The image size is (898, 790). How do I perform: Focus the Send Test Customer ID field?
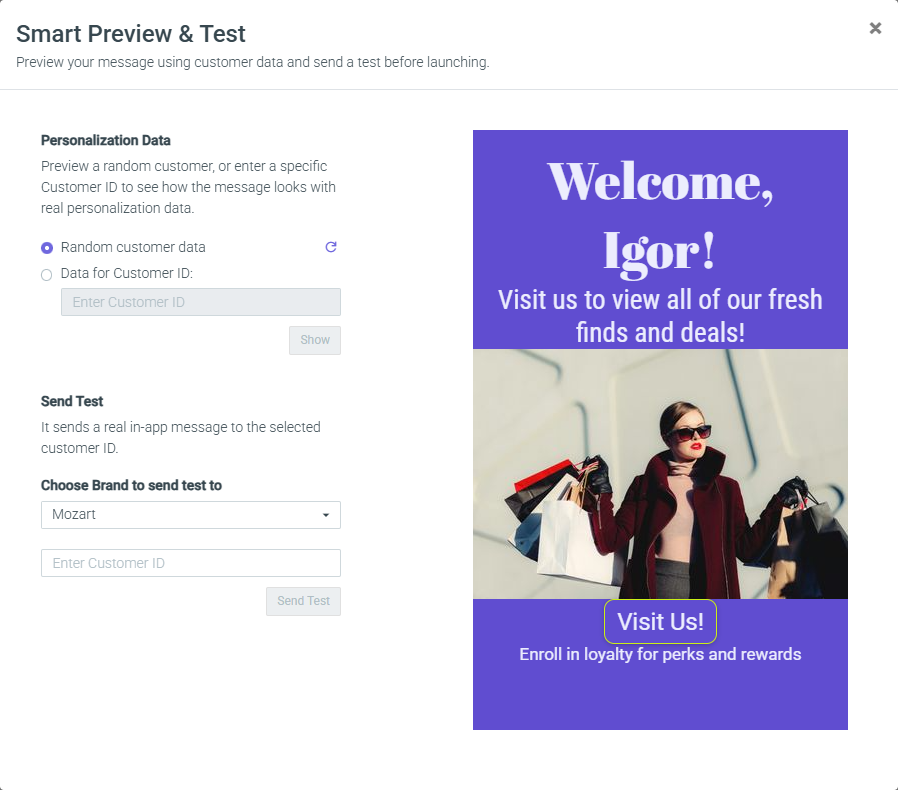[x=191, y=563]
